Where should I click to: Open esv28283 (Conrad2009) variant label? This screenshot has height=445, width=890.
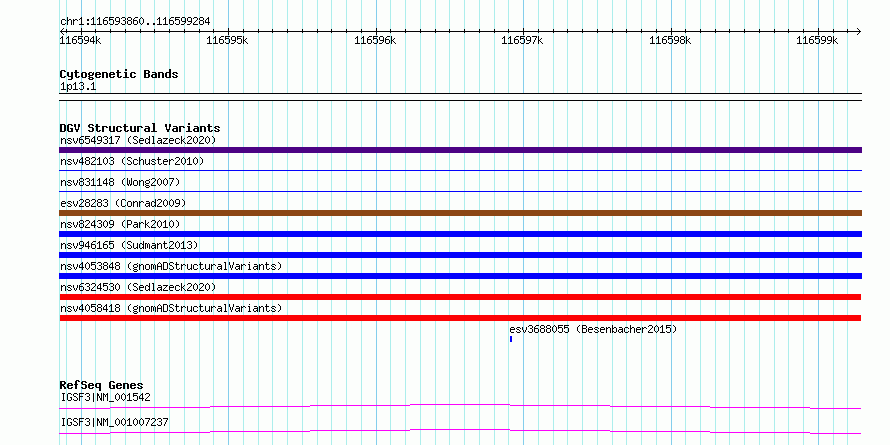pos(123,203)
